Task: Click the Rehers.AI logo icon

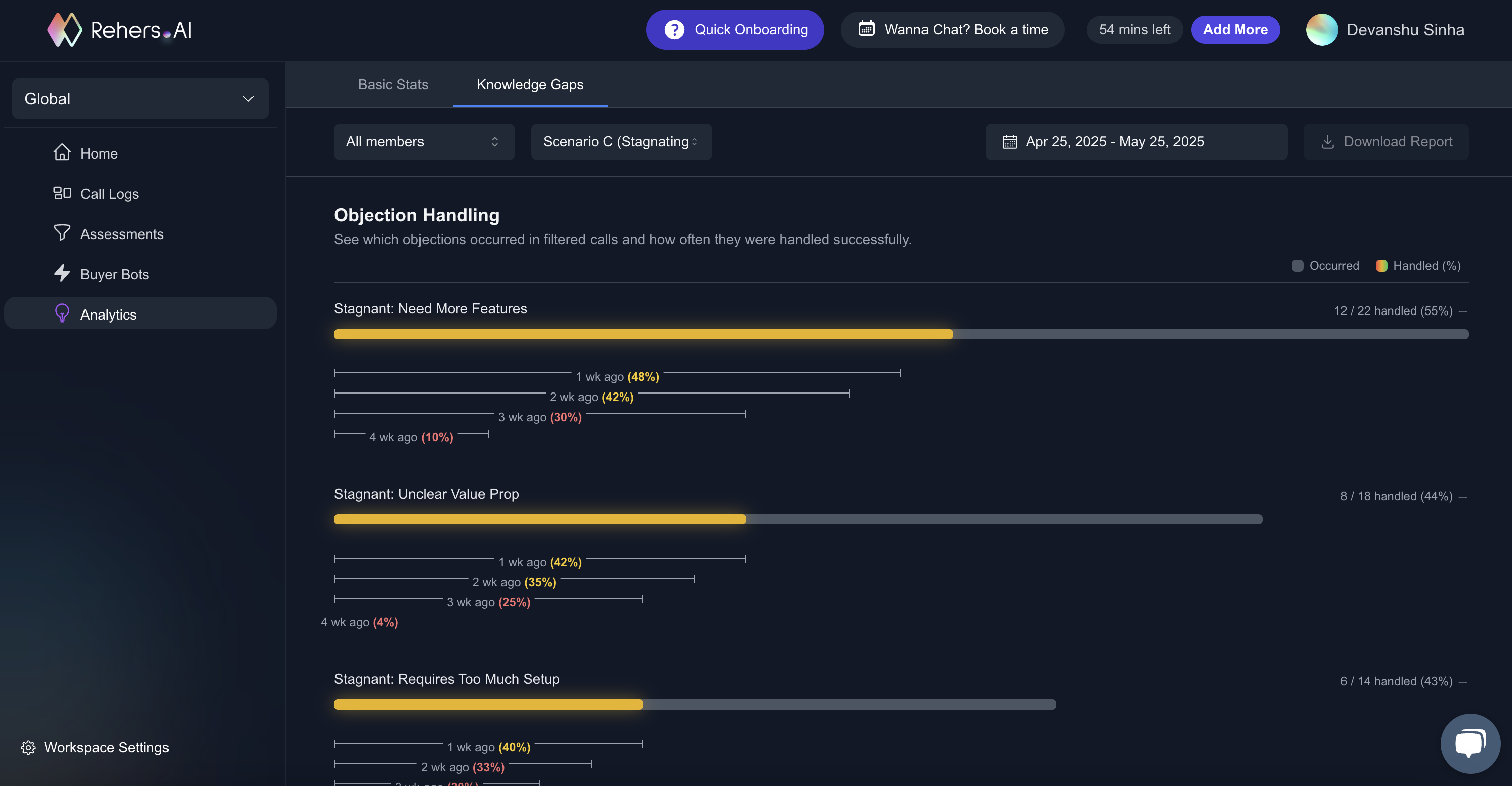Action: point(64,29)
